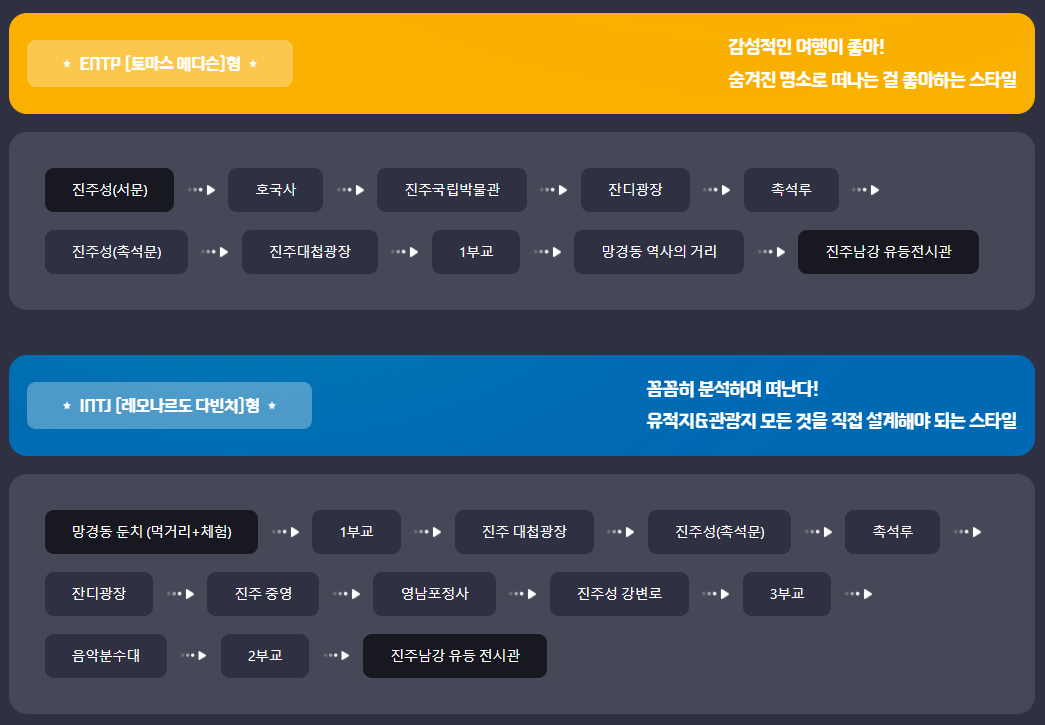
Task: Select the 망경동 역사의 거리 stop
Action: click(x=658, y=252)
